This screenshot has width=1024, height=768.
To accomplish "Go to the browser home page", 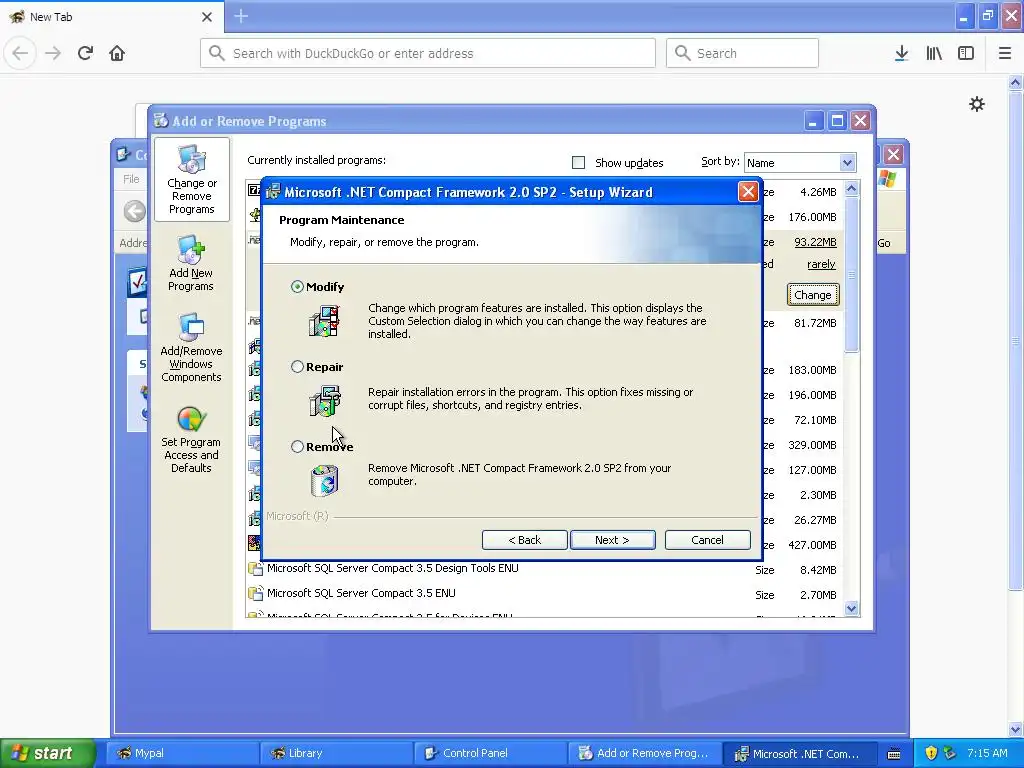I will (x=117, y=53).
